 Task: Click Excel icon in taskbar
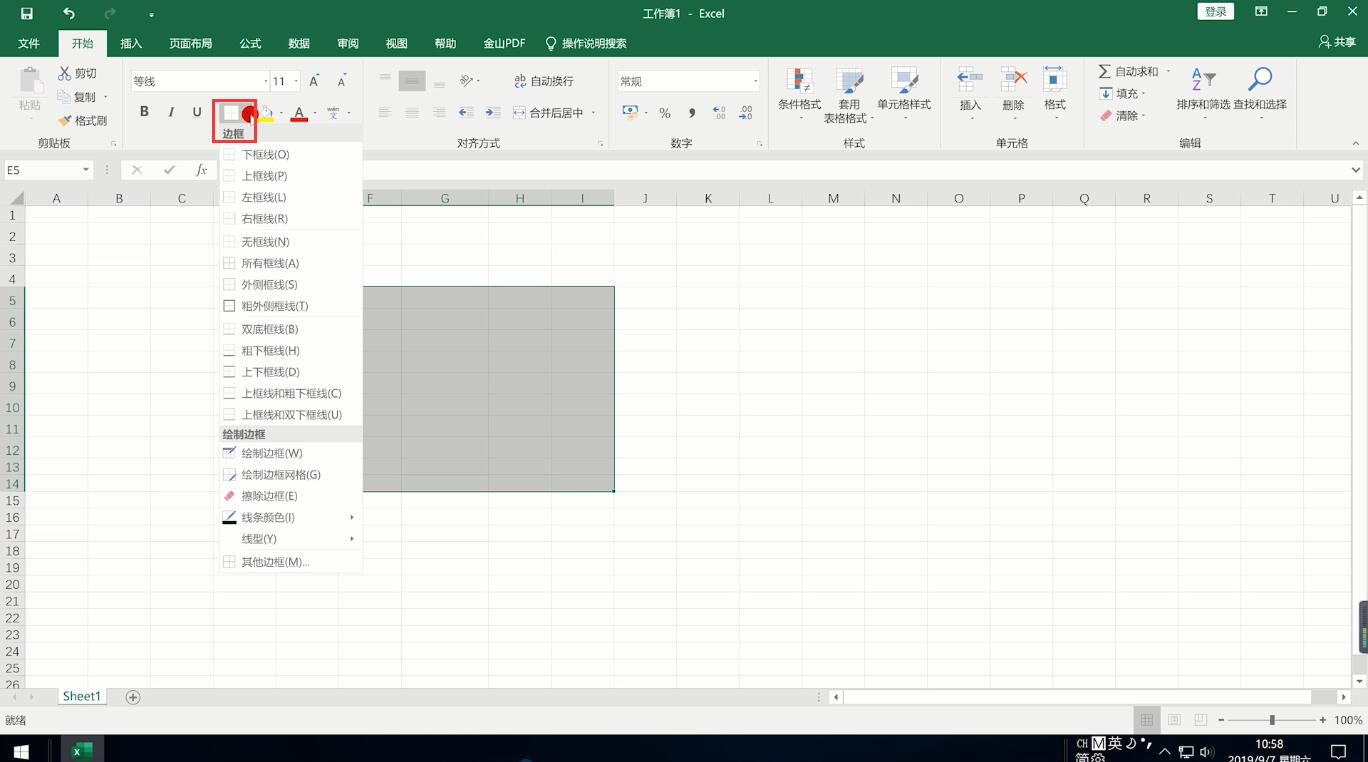(82, 750)
